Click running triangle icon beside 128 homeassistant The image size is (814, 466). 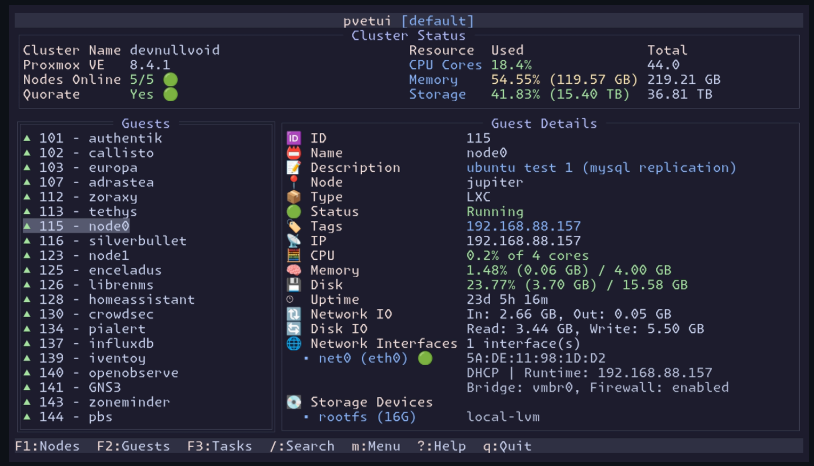(27, 299)
